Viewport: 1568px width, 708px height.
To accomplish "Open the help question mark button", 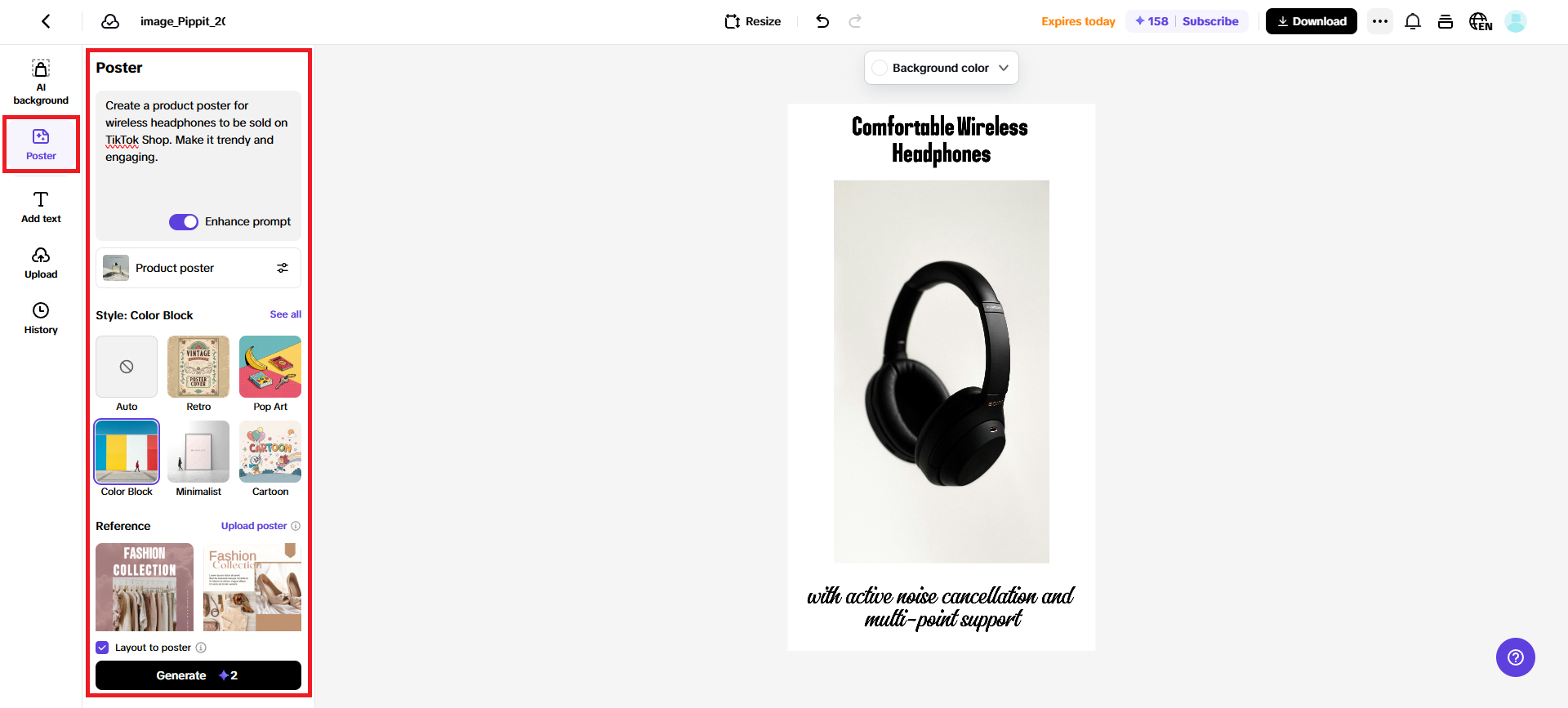I will [x=1516, y=657].
